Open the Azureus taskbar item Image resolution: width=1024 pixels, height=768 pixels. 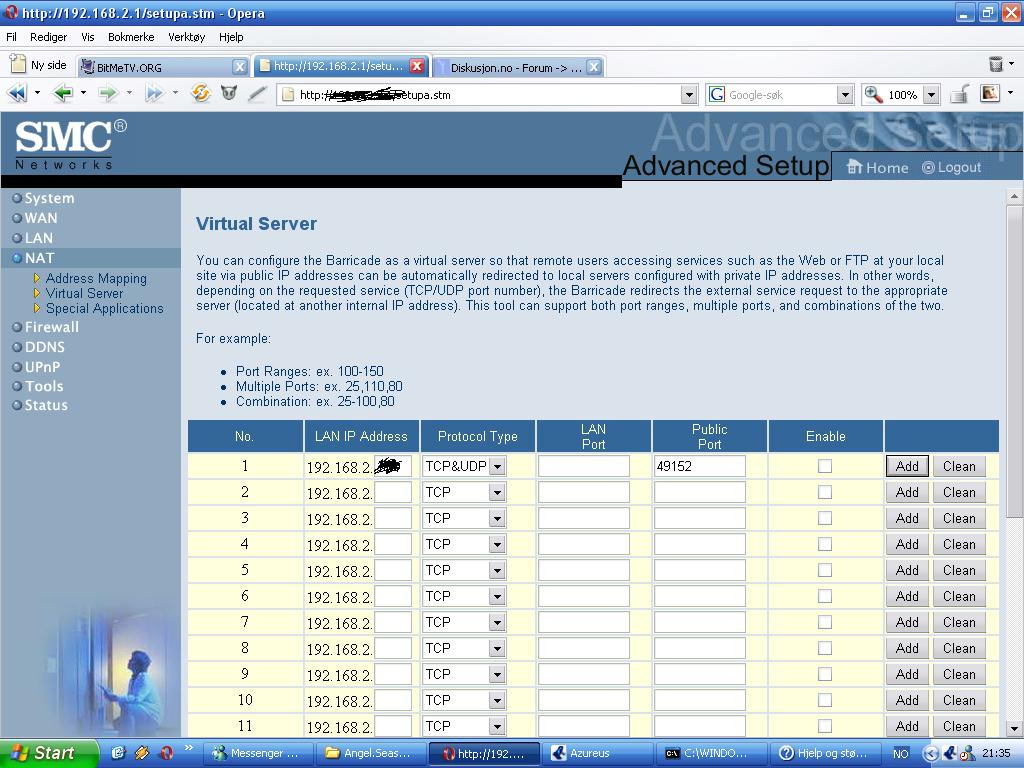click(598, 753)
